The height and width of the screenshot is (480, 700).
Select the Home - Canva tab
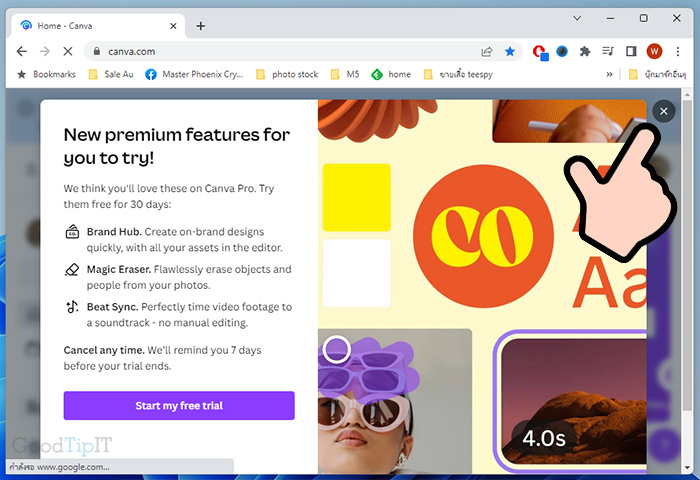click(98, 26)
